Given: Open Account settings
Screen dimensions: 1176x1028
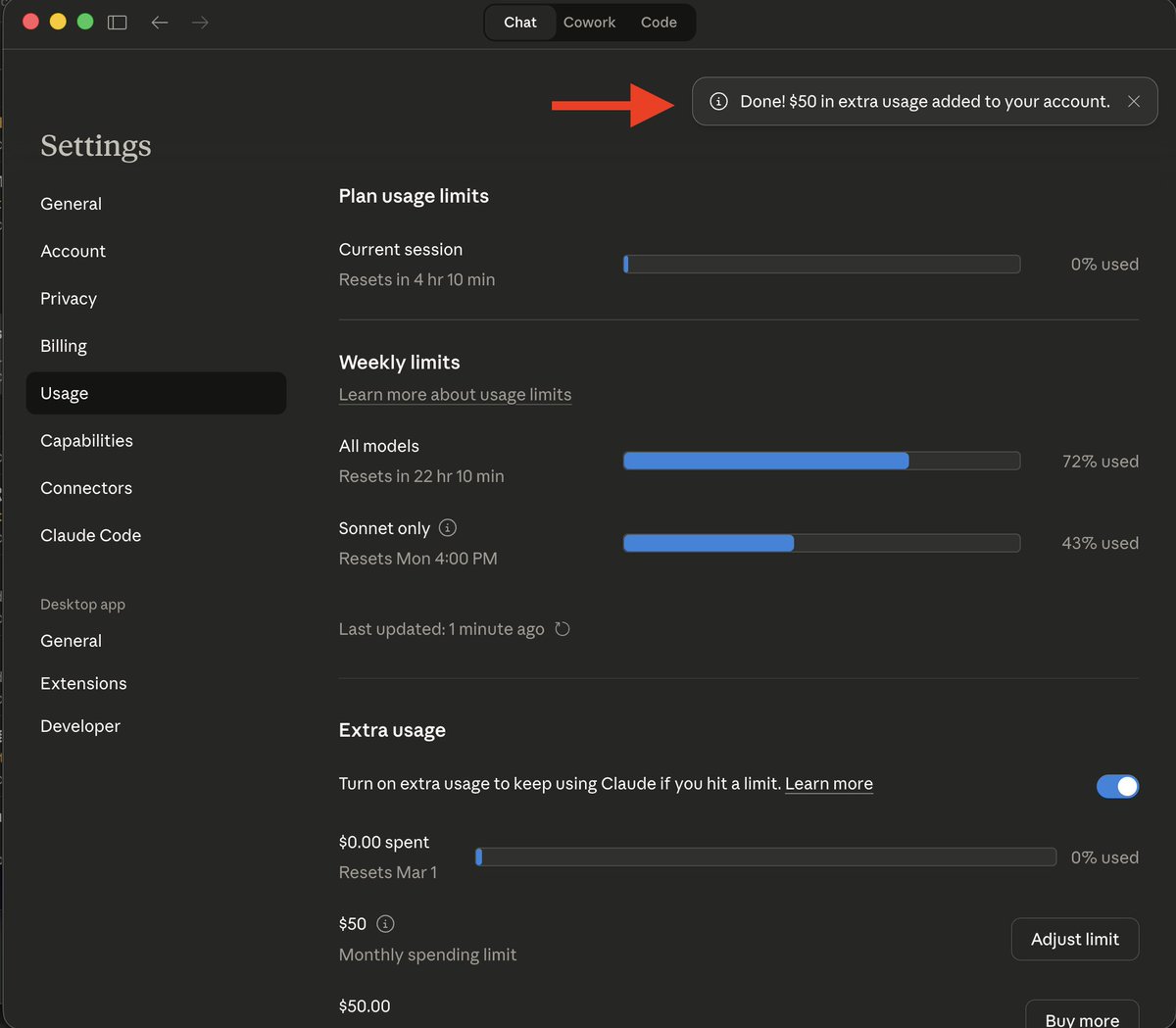Looking at the screenshot, I should [x=156, y=251].
